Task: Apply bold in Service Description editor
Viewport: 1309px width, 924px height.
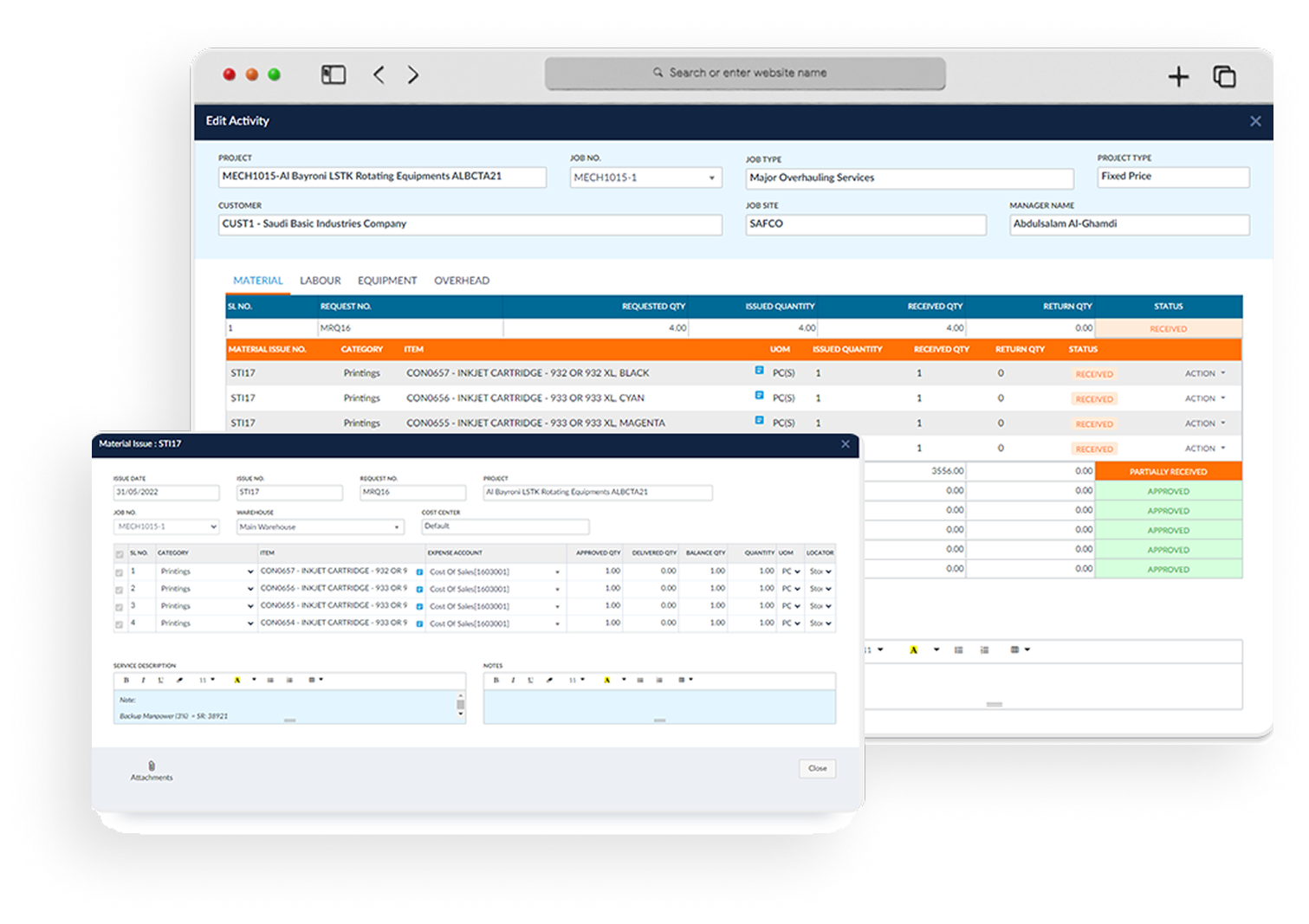Action: [x=126, y=681]
